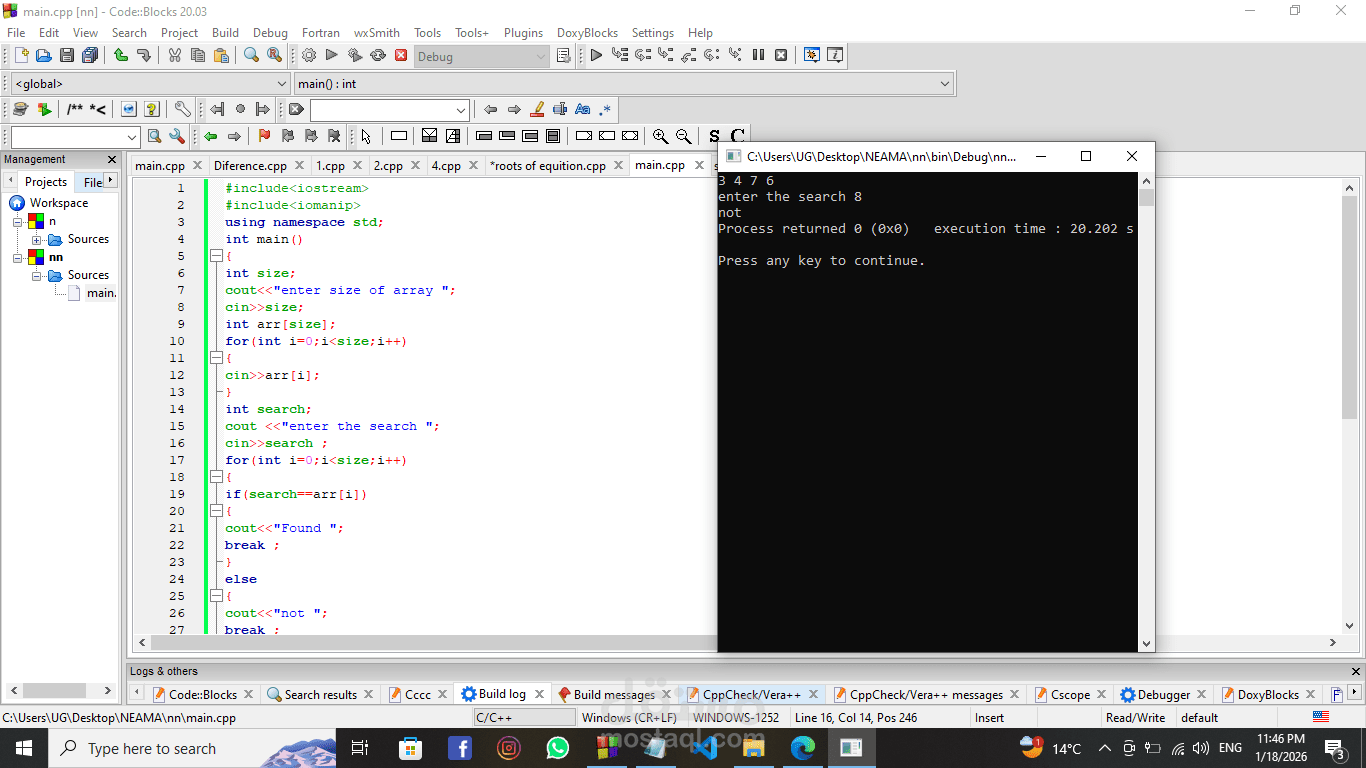Run the compiled program
Screen dimensions: 1366x768
click(x=331, y=56)
